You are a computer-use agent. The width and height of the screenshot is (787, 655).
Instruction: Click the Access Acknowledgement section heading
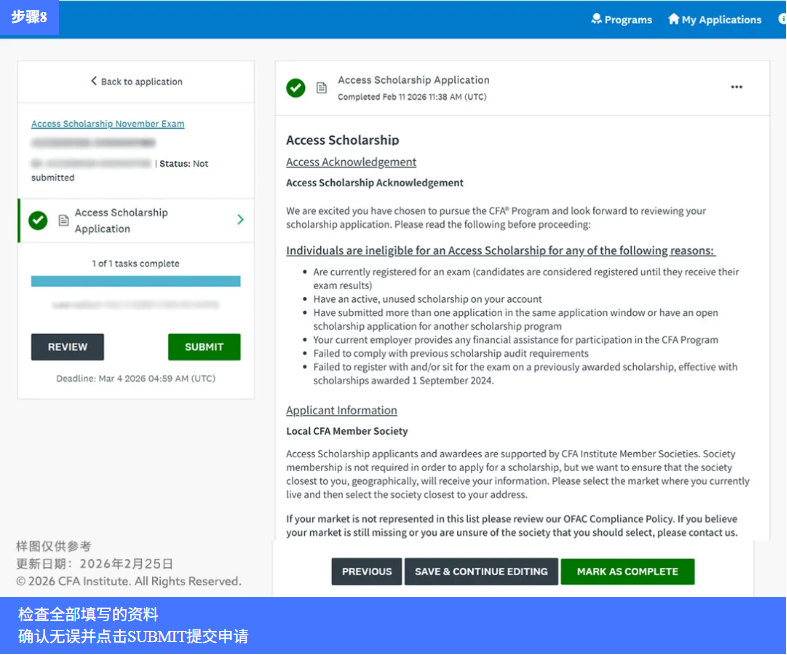(351, 162)
